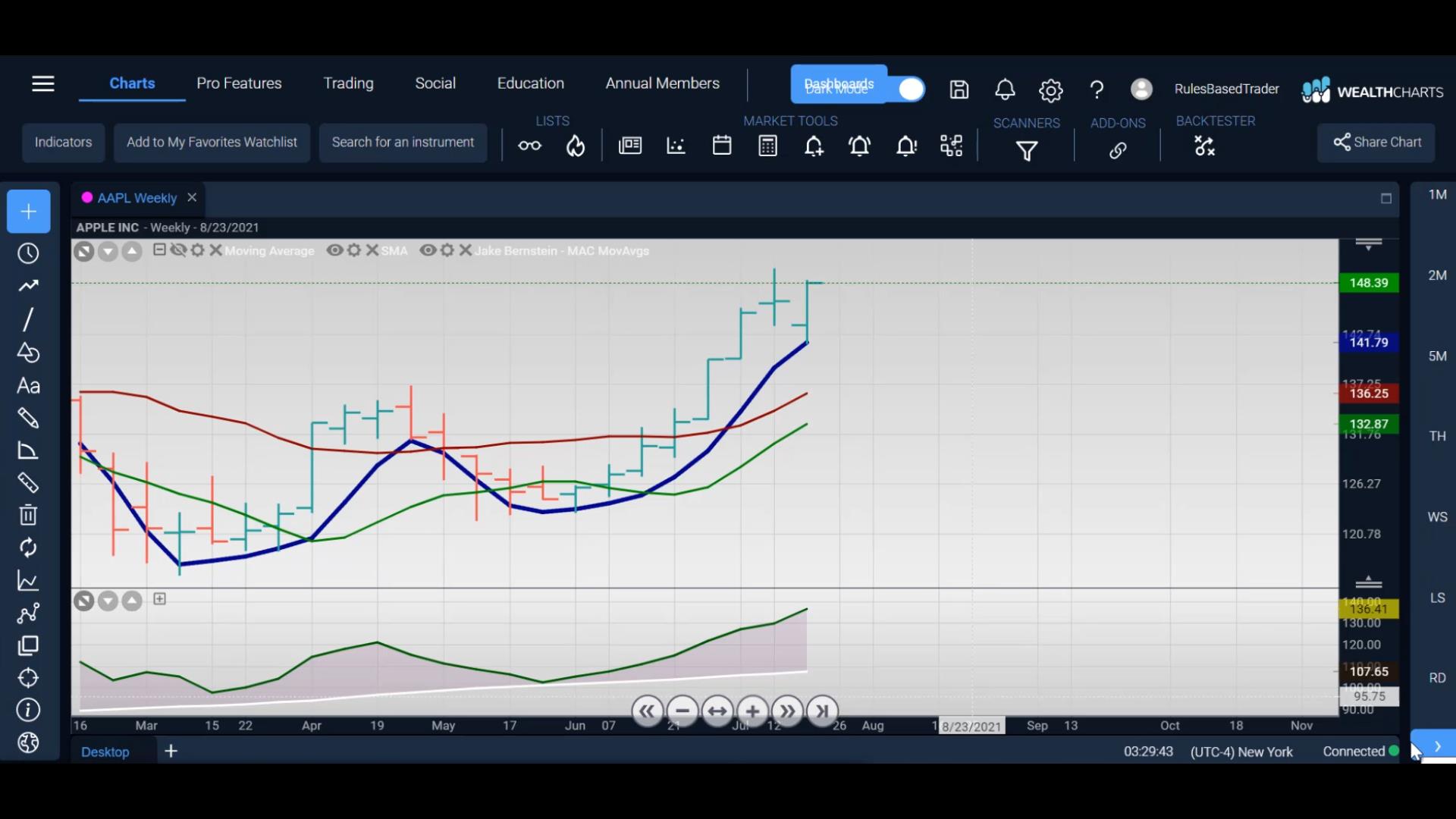Open the hamburger main menu

click(x=43, y=83)
